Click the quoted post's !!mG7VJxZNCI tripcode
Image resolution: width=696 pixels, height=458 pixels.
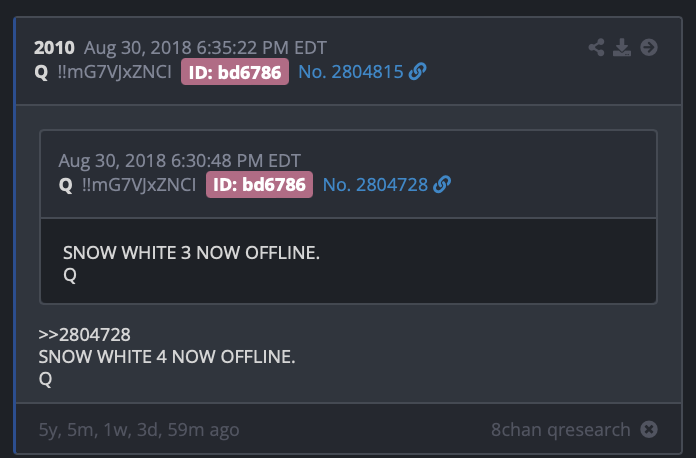pyautogui.click(x=139, y=185)
